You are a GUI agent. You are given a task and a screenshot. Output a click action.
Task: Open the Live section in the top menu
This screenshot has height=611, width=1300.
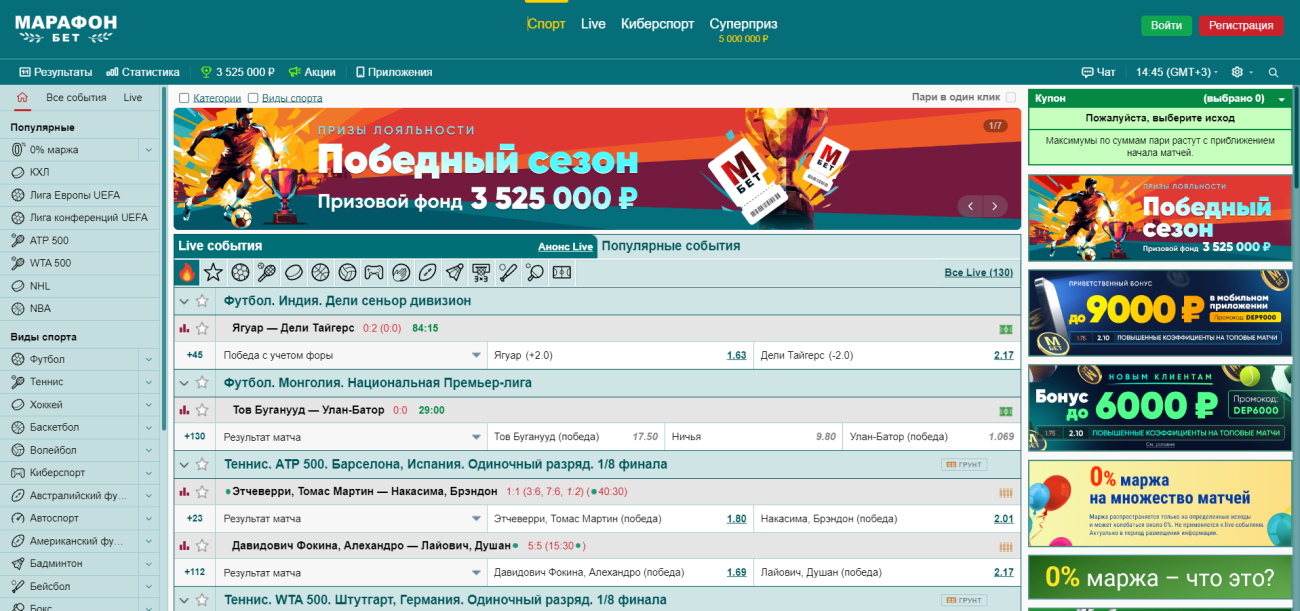(x=594, y=24)
